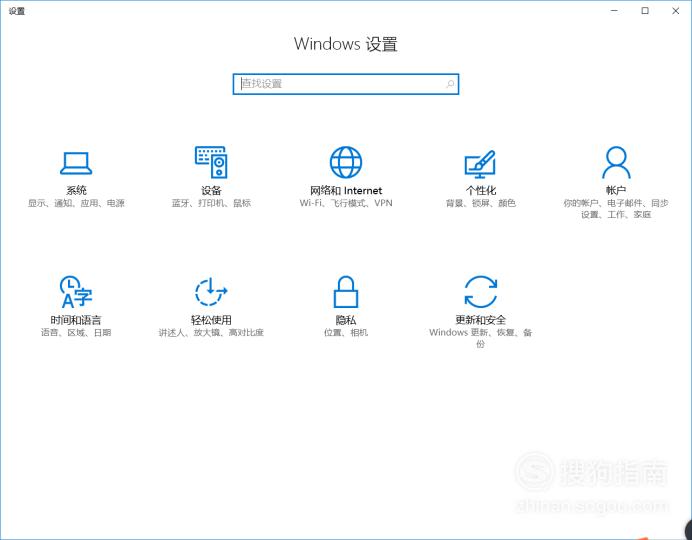Image resolution: width=692 pixels, height=540 pixels.
Task: Click the 时间和语言 title label
Action: [76, 320]
